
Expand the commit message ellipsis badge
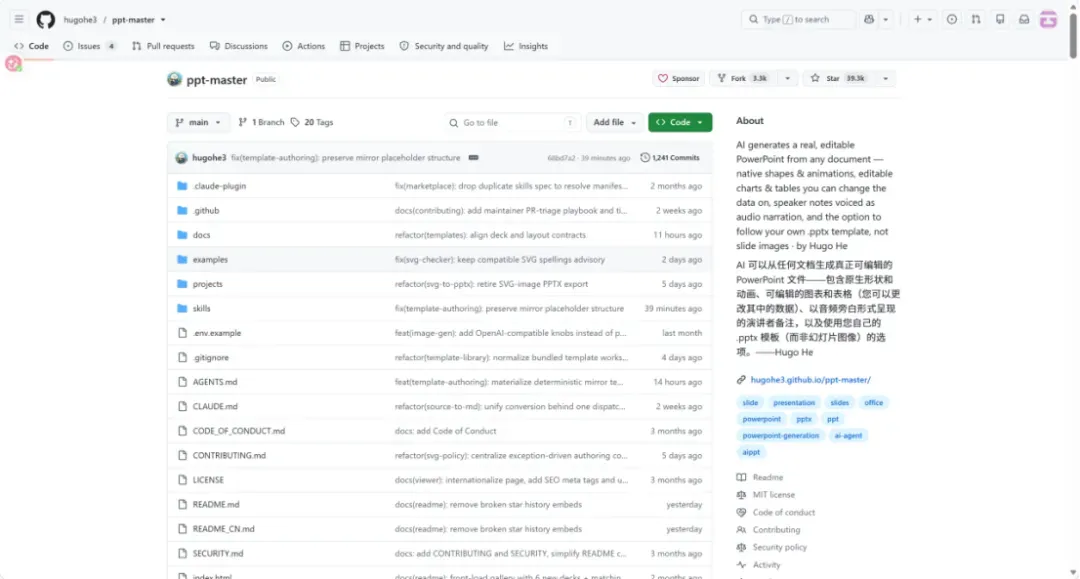tap(473, 158)
